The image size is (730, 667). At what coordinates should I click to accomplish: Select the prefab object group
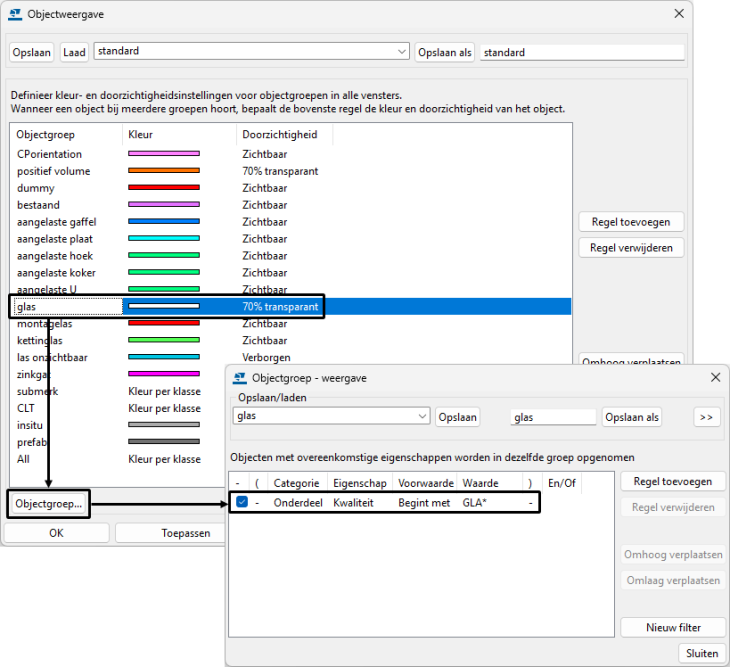pyautogui.click(x=32, y=442)
